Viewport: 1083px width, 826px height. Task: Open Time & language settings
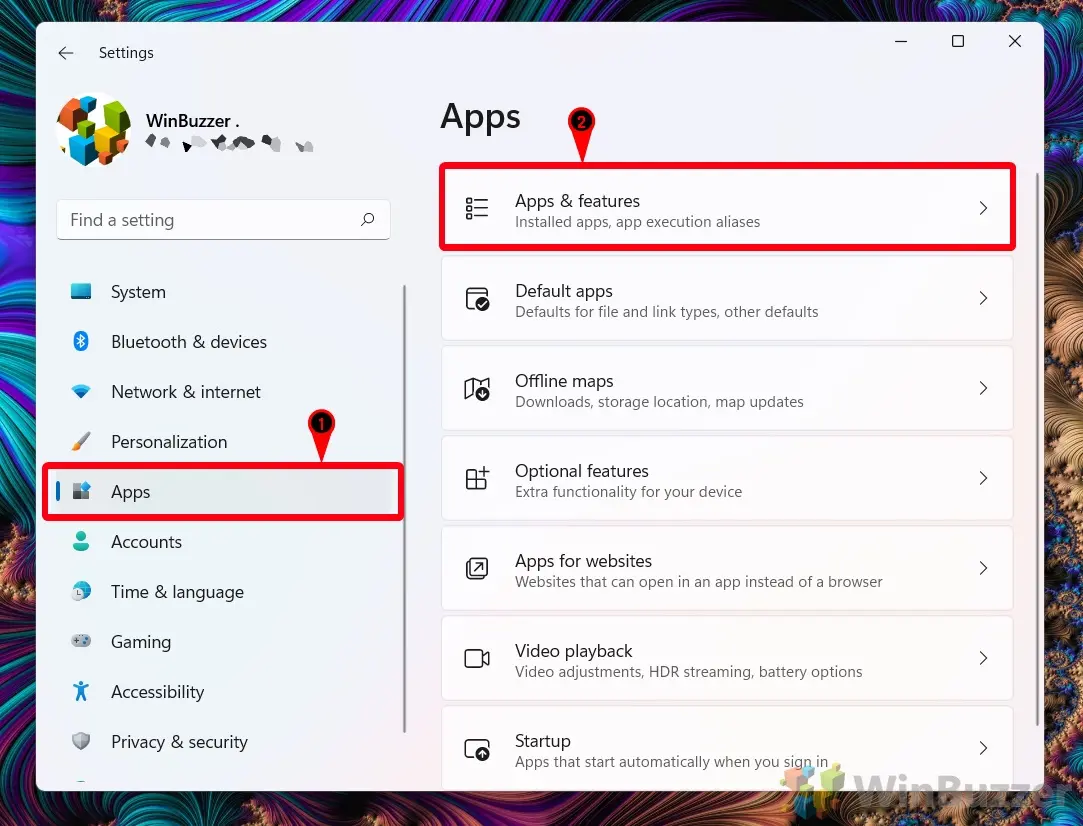pos(222,592)
